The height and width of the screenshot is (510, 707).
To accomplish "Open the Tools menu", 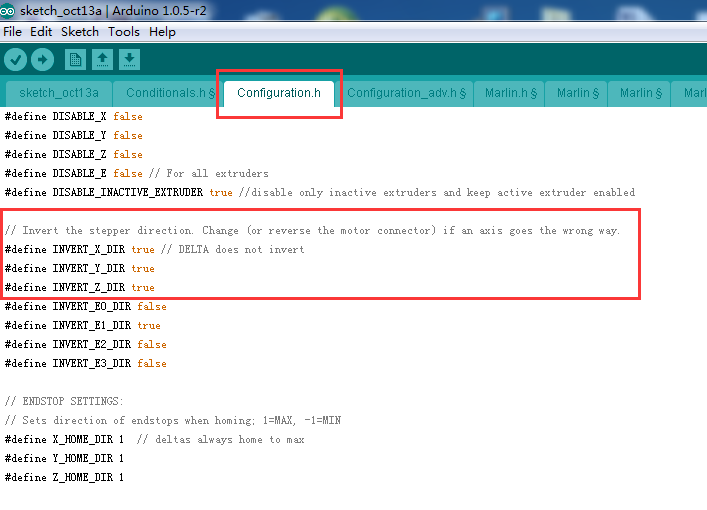I will click(x=124, y=32).
